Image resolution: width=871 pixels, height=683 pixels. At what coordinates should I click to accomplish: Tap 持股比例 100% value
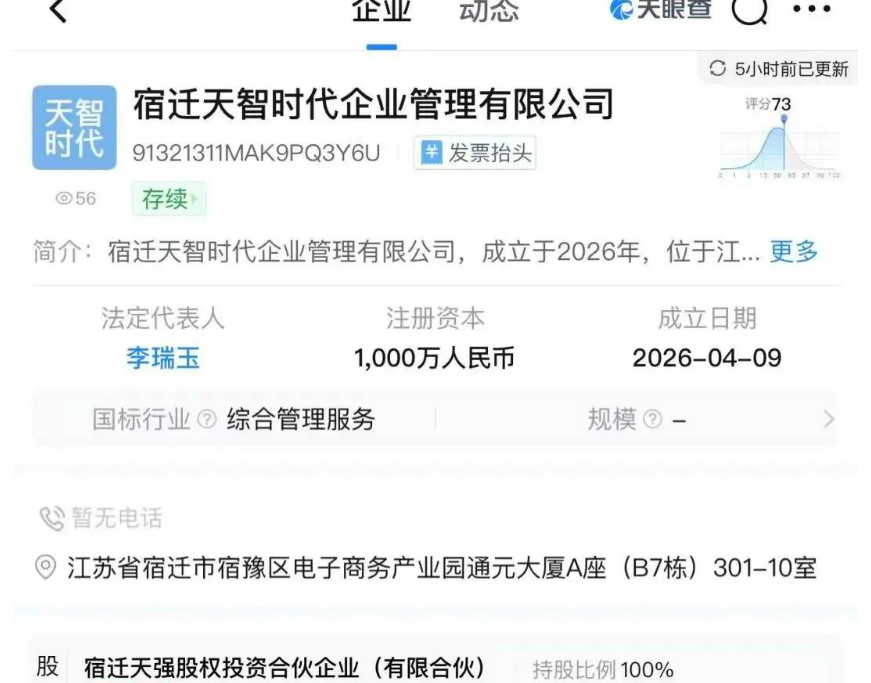[x=603, y=670]
